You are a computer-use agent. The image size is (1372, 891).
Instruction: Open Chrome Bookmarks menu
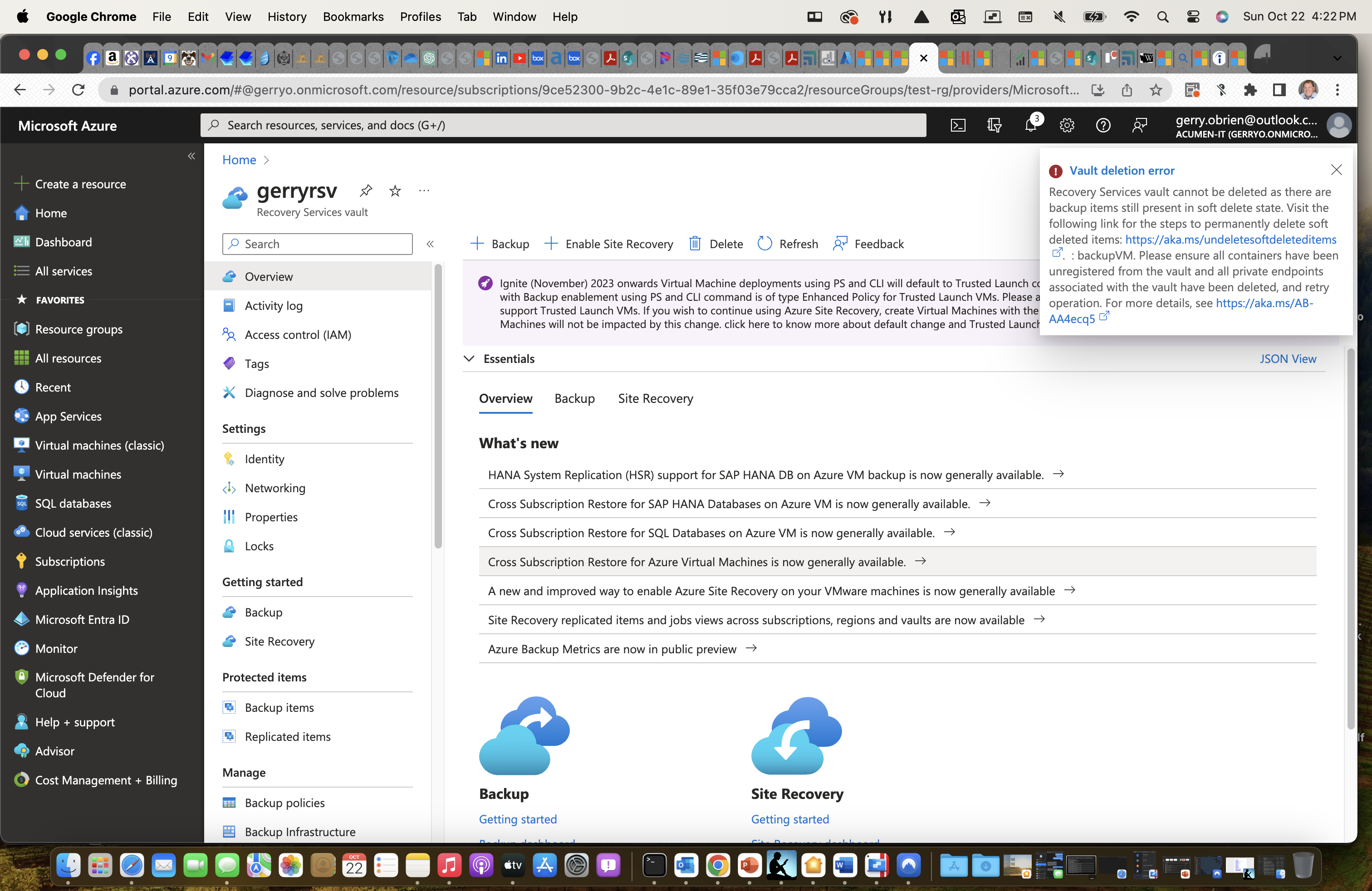[353, 17]
